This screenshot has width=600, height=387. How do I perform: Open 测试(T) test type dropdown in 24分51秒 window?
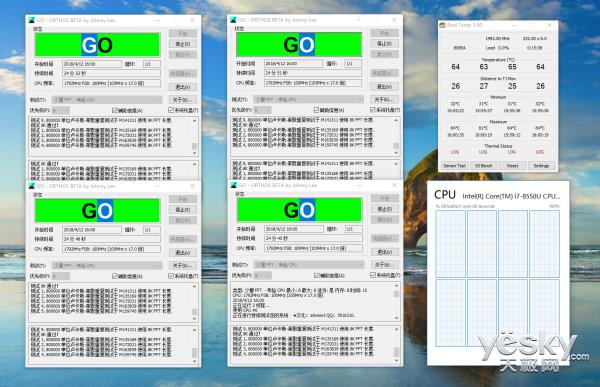308,100
